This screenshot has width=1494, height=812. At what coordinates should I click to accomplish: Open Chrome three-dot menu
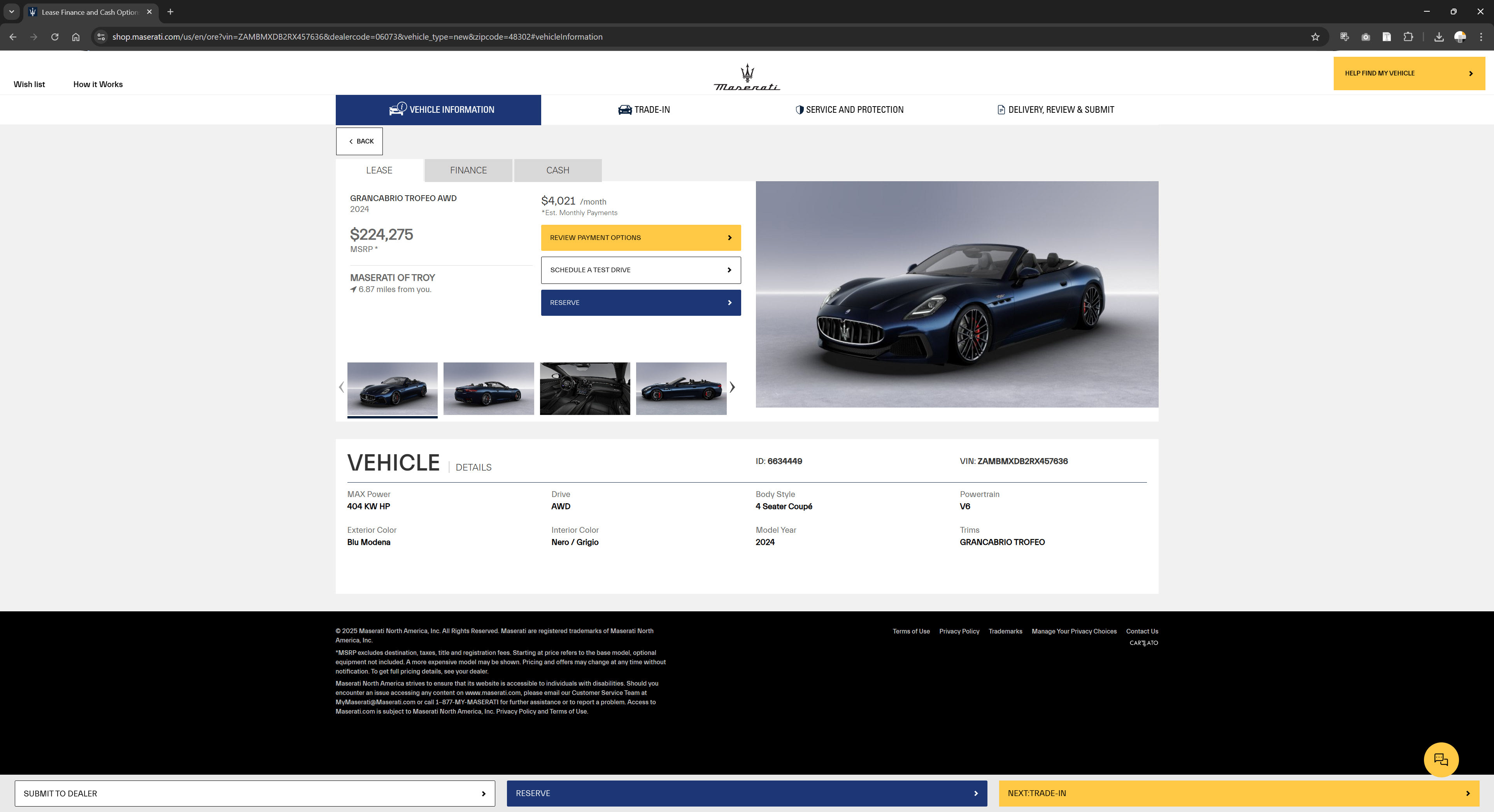[x=1481, y=37]
